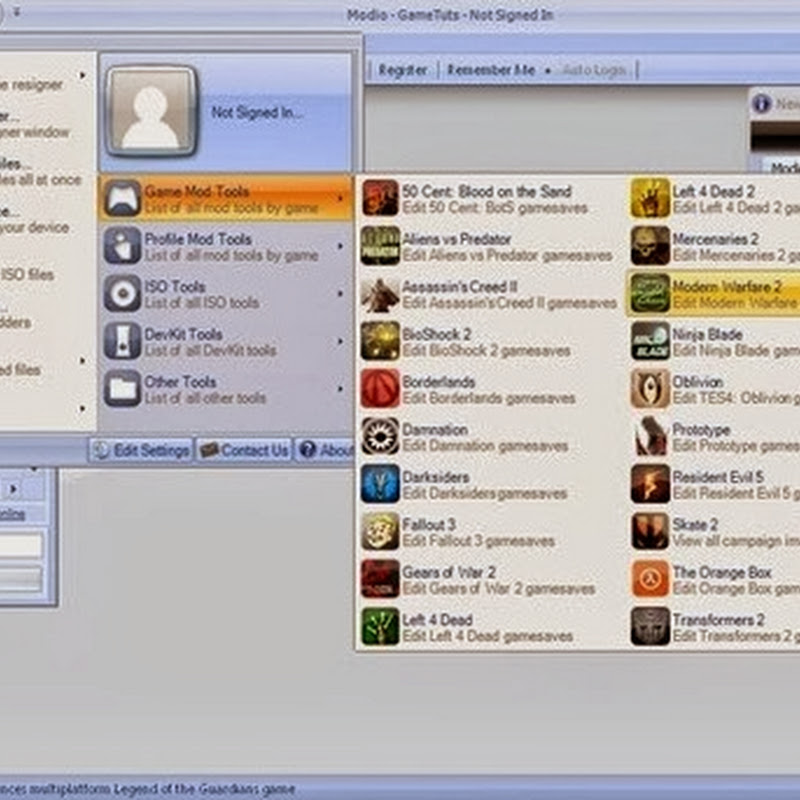This screenshot has height=800, width=800.
Task: Toggle the Auto Login option
Action: tap(594, 70)
